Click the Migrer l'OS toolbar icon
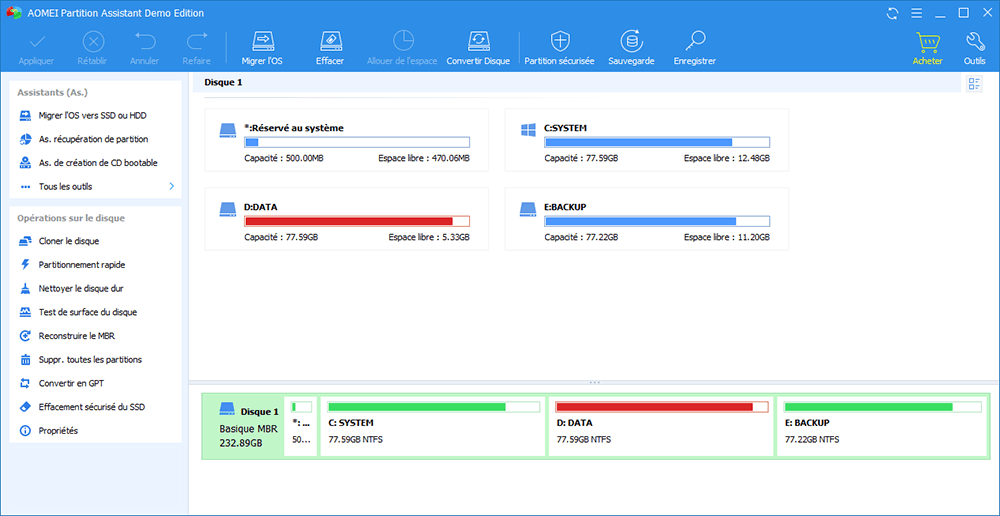The height and width of the screenshot is (516, 1000). (262, 41)
